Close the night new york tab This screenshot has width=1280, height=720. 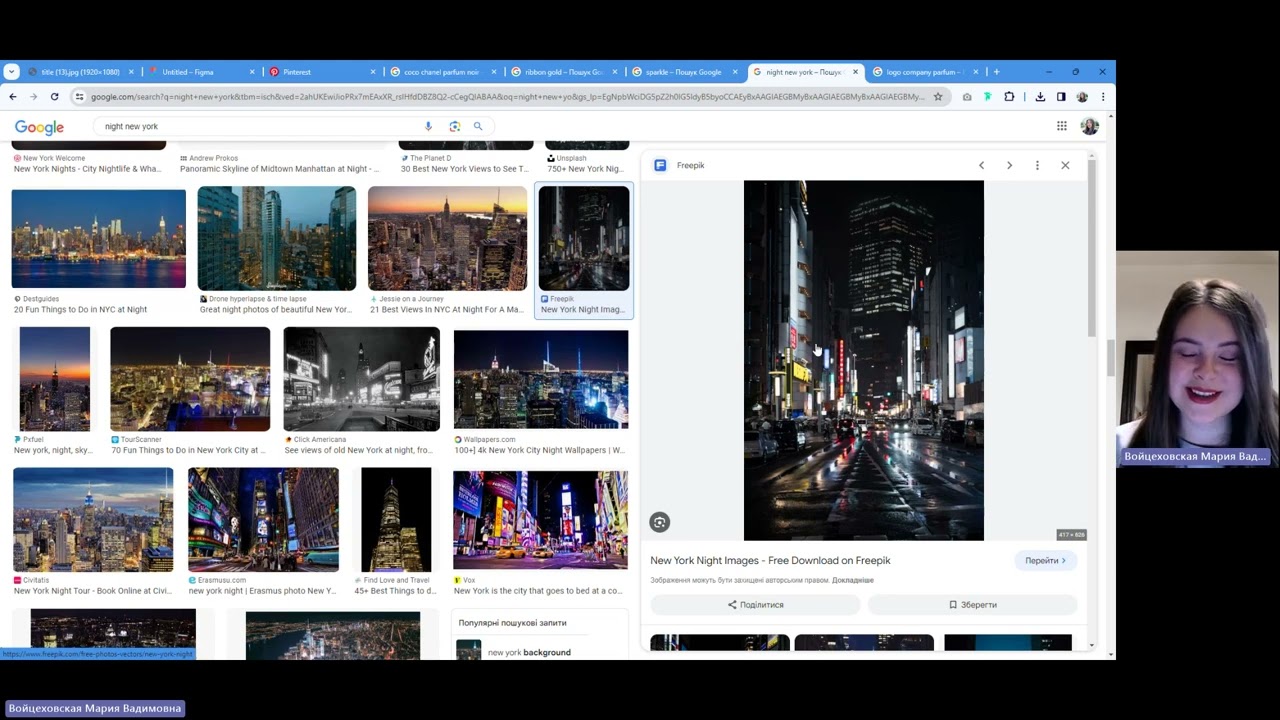click(855, 72)
